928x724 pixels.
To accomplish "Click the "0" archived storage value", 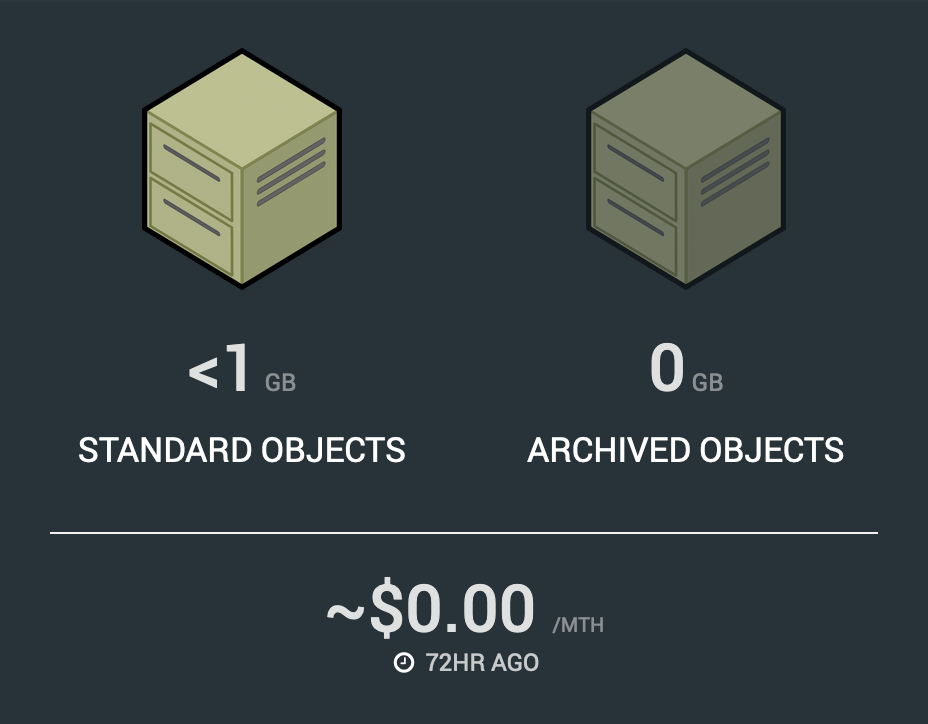I will [x=667, y=371].
